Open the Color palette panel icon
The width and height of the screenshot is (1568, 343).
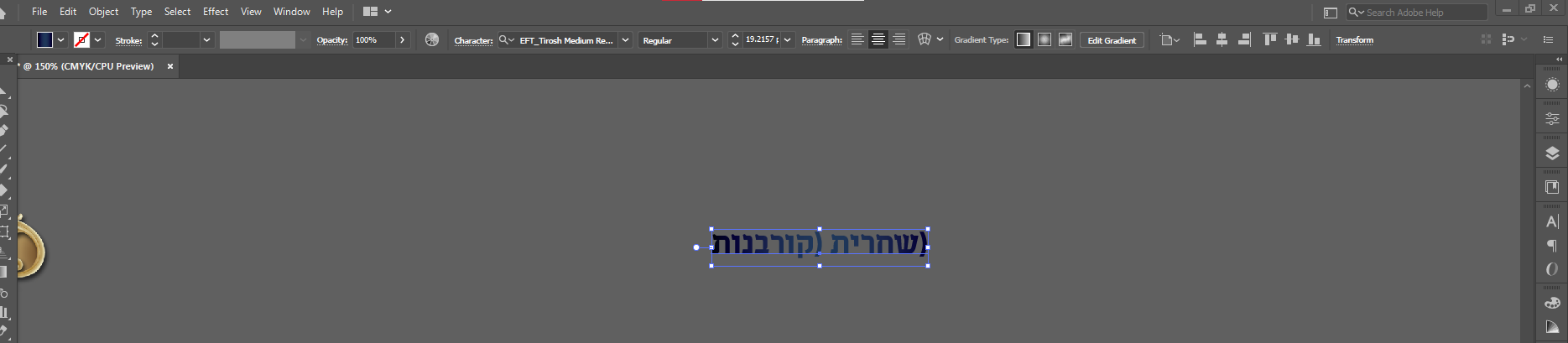(1552, 303)
